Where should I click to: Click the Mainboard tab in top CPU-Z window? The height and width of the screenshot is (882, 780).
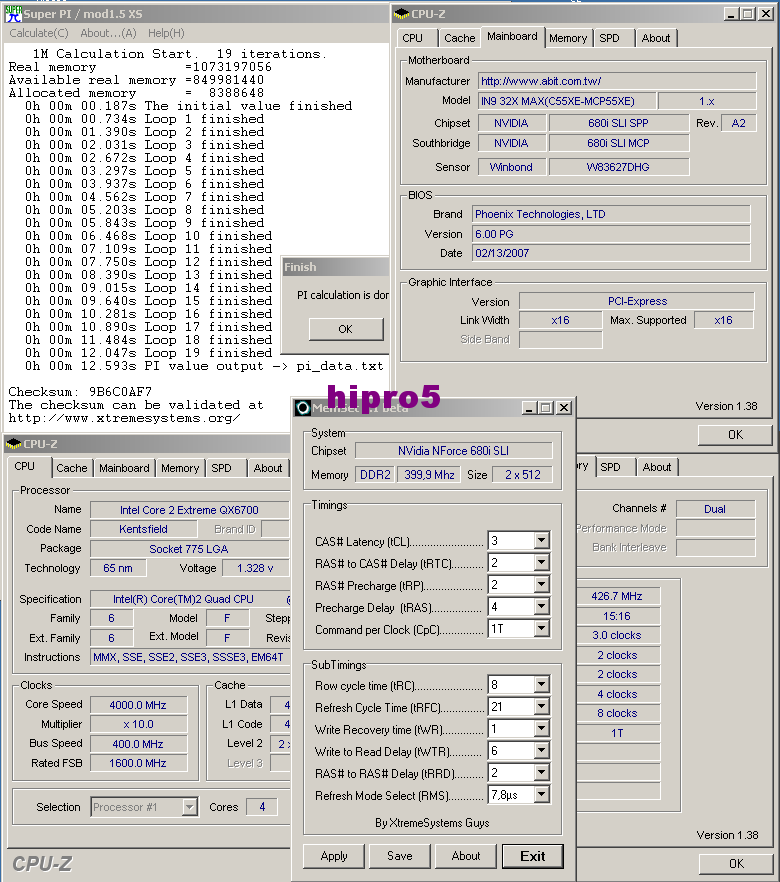[x=512, y=36]
